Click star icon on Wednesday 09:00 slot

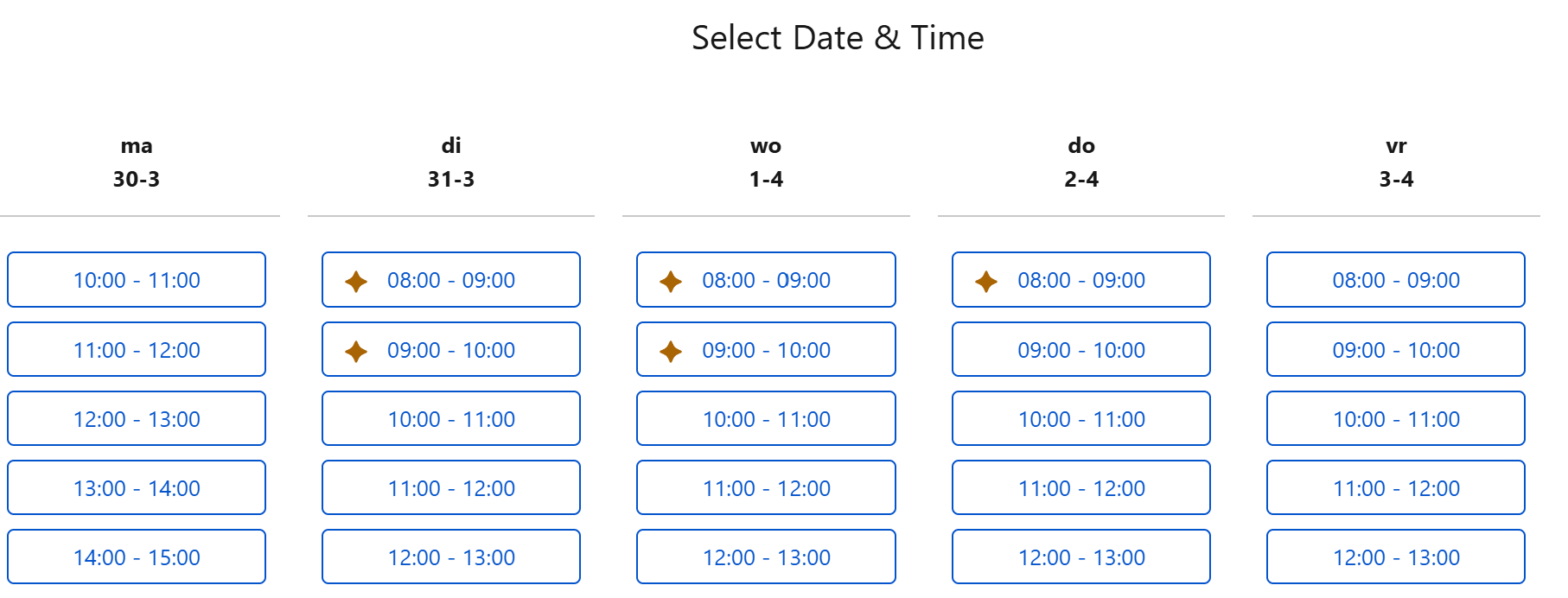point(671,351)
